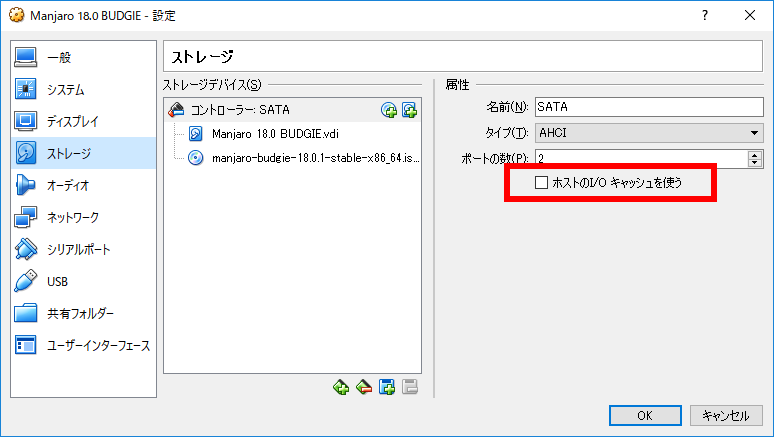Open the シリアルポート settings category
This screenshot has width=774, height=437.
pyautogui.click(x=83, y=249)
